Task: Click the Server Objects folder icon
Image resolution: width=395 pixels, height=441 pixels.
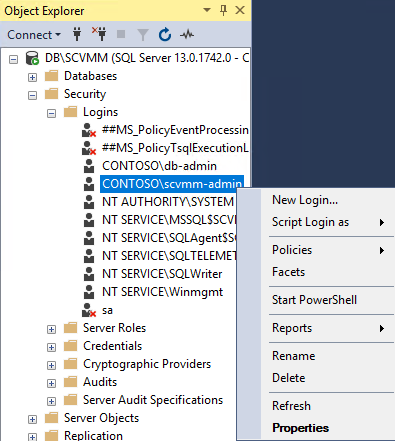Action: pos(51,418)
